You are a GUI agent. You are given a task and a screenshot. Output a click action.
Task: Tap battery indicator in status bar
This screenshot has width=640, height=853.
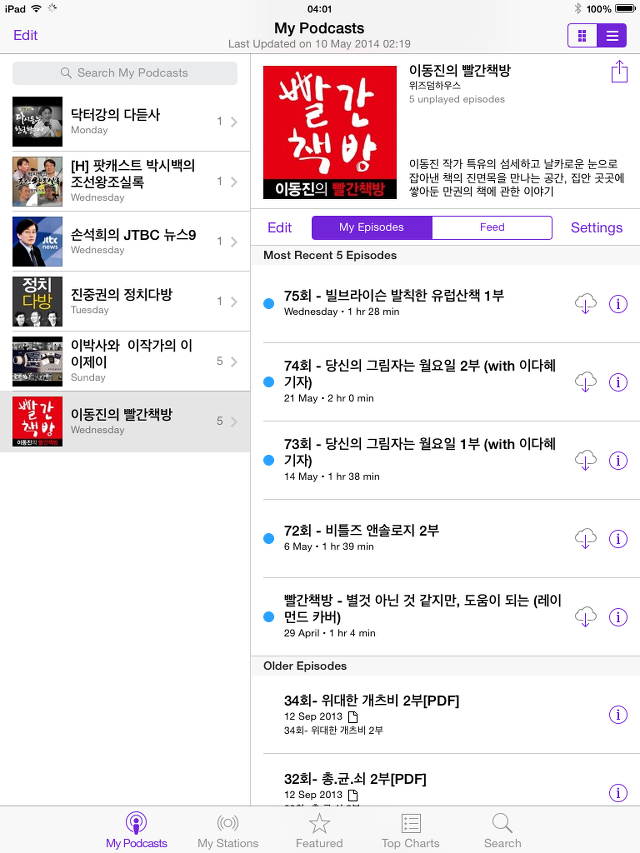coord(625,9)
